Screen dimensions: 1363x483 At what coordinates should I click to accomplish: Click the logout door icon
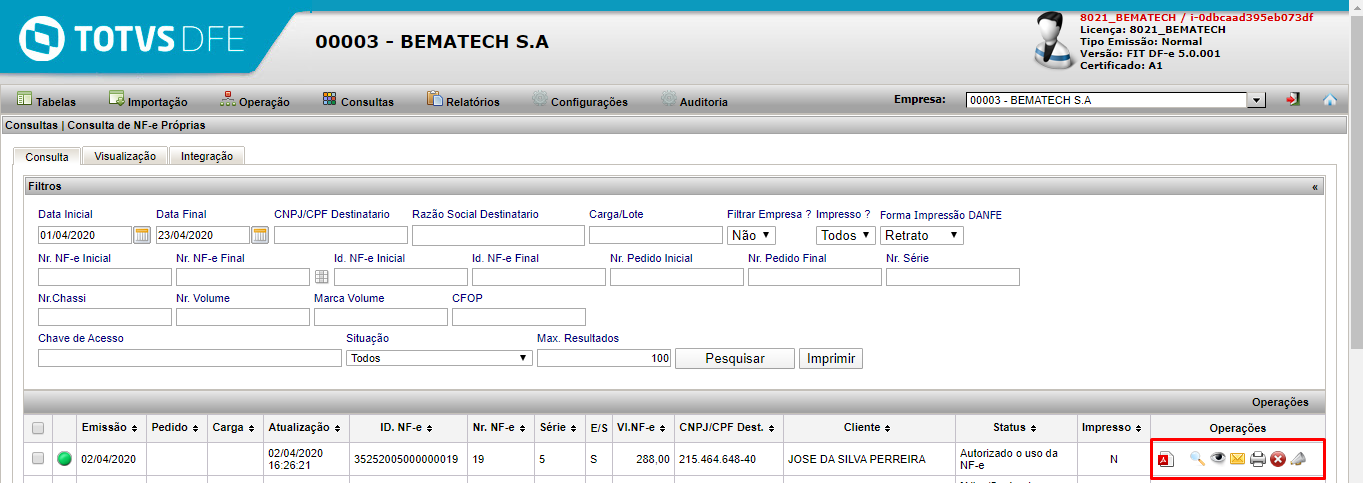pos(1294,100)
